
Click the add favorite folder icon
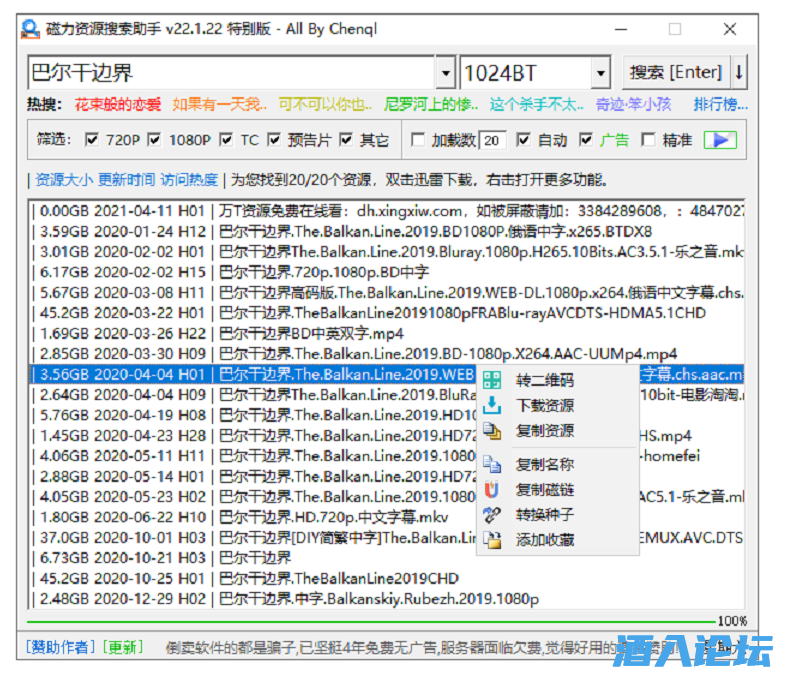tap(491, 539)
